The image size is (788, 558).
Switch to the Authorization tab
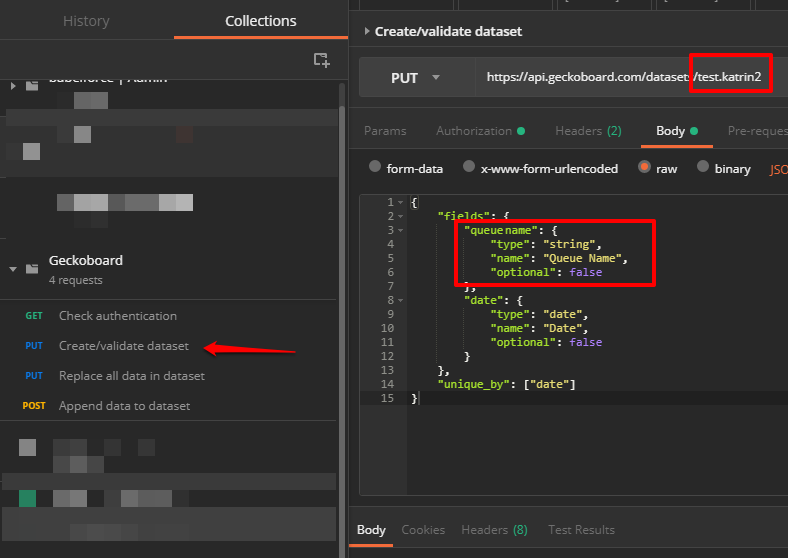point(480,131)
